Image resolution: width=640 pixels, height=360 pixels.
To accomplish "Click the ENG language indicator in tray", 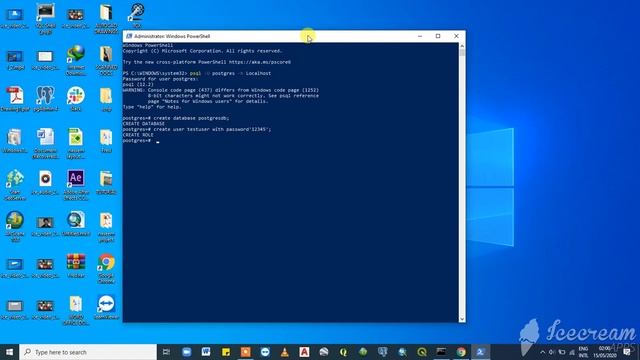I will [584, 349].
